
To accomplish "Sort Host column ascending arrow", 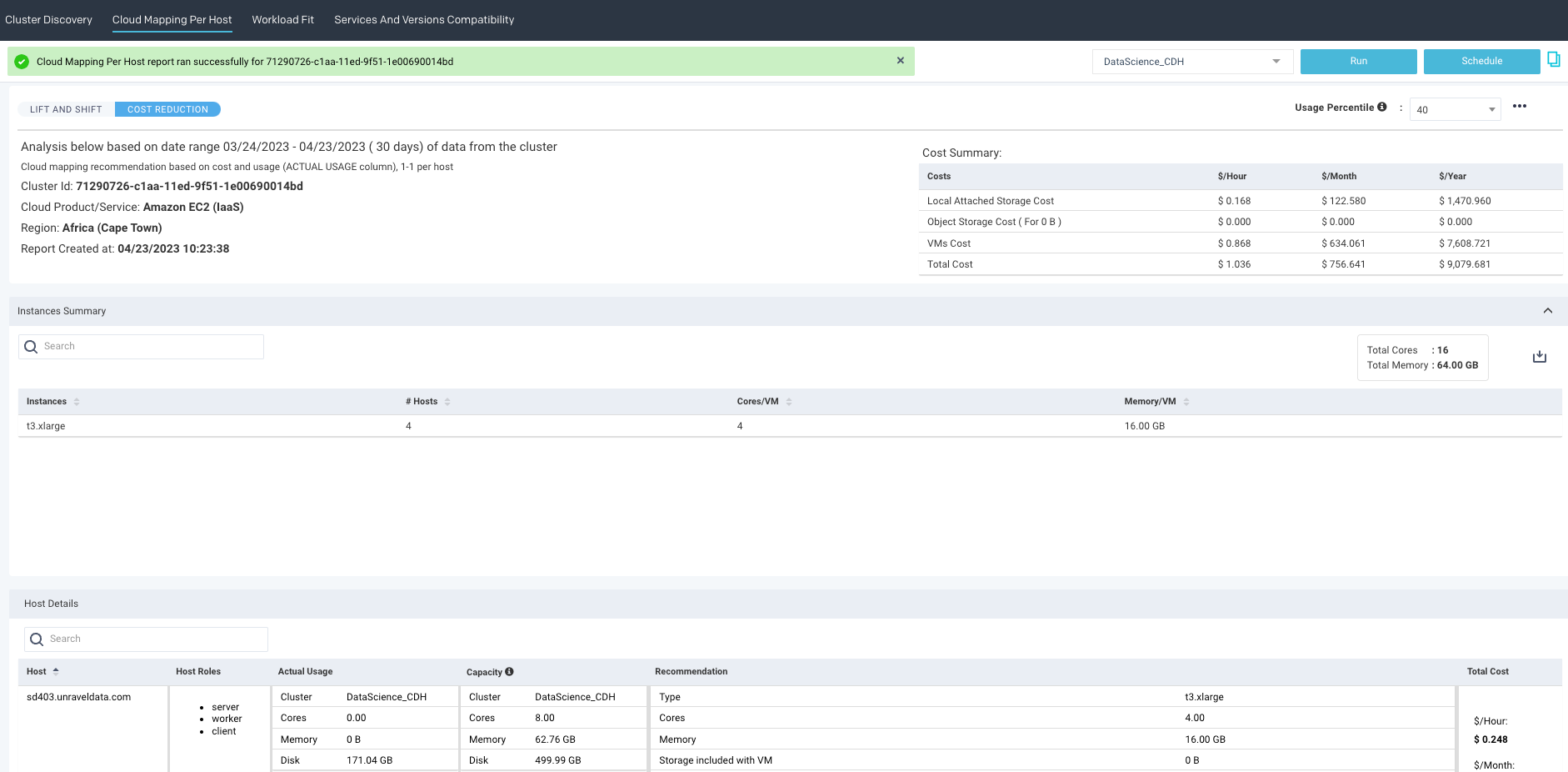I will click(56, 671).
